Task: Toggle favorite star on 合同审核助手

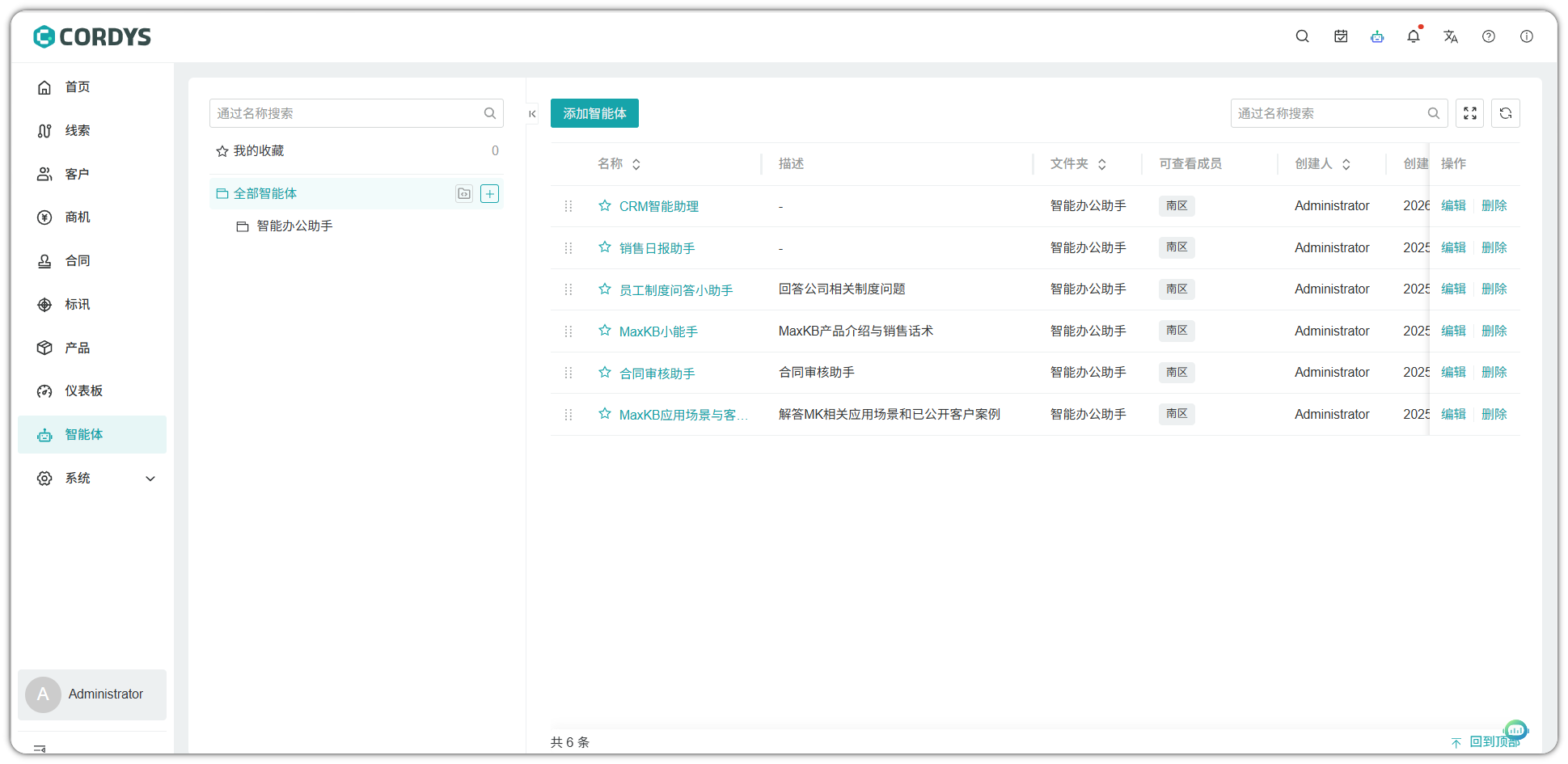Action: [604, 372]
